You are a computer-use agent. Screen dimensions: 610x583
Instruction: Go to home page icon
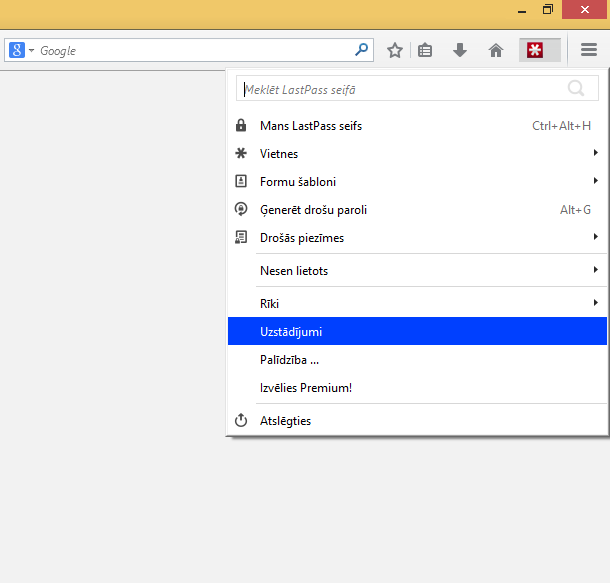[496, 50]
